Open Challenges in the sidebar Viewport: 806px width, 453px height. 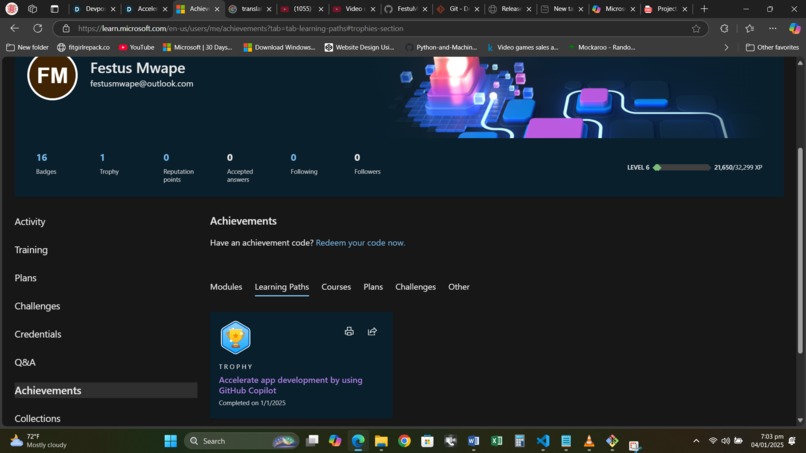point(37,306)
